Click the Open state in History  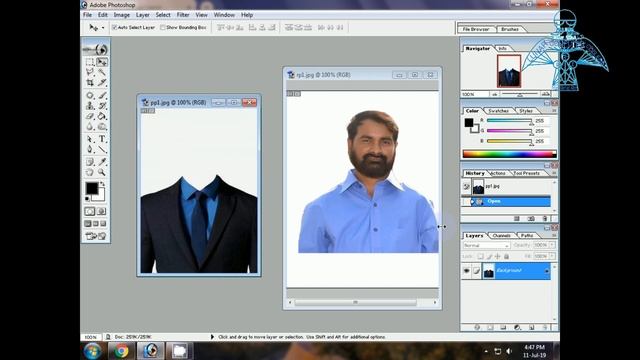click(506, 201)
